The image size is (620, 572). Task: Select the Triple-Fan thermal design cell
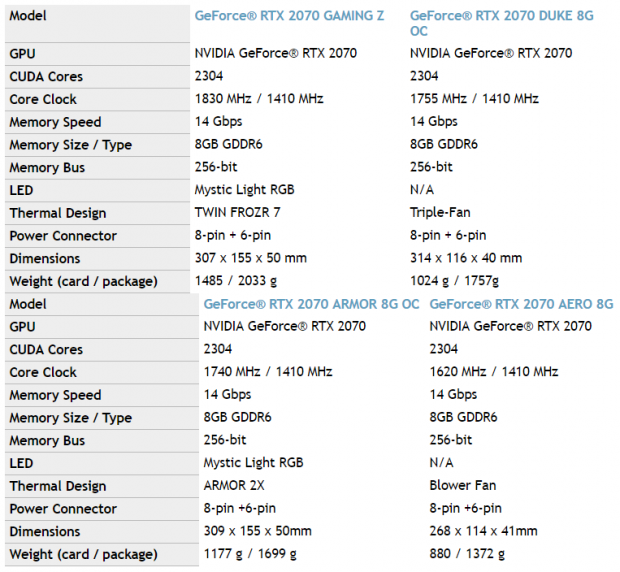pyautogui.click(x=440, y=212)
